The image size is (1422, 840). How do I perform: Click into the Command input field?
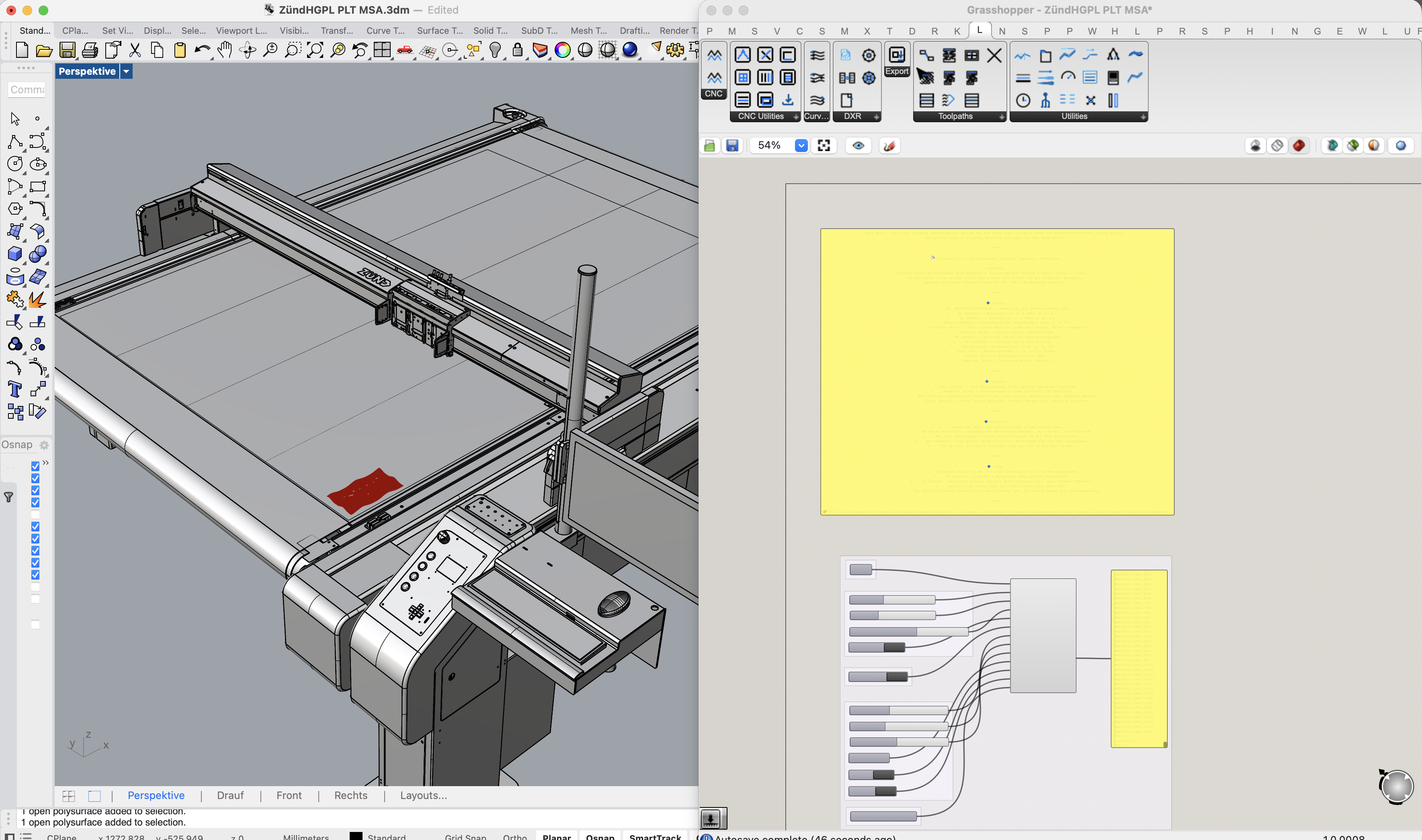coord(27,90)
